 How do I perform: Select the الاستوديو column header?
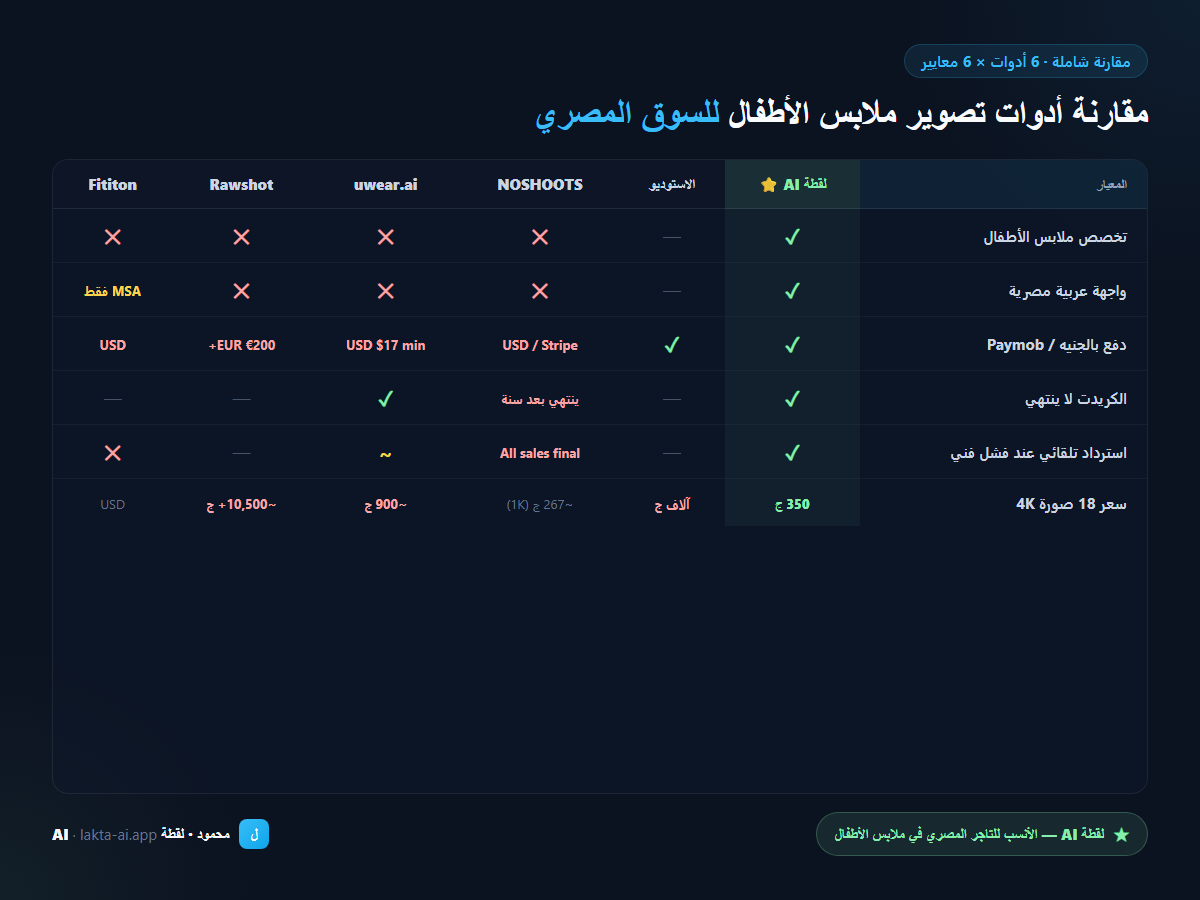click(x=672, y=185)
